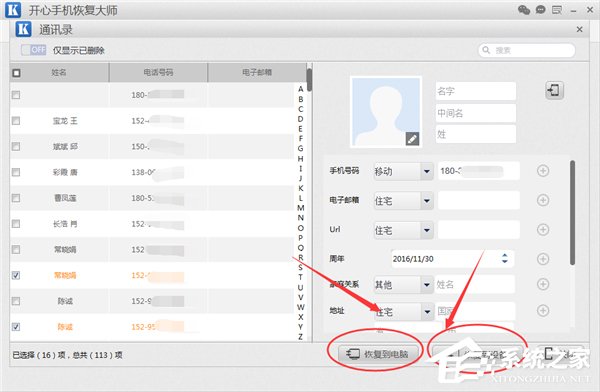Screen dimensions: 600x392
Task: Add another 手机号码 with plus icon
Action: 543,171
